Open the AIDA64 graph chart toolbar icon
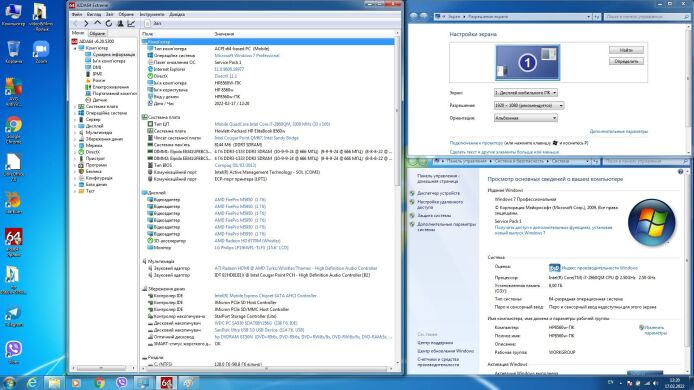Image resolution: width=694 pixels, height=390 pixels. coord(131,23)
